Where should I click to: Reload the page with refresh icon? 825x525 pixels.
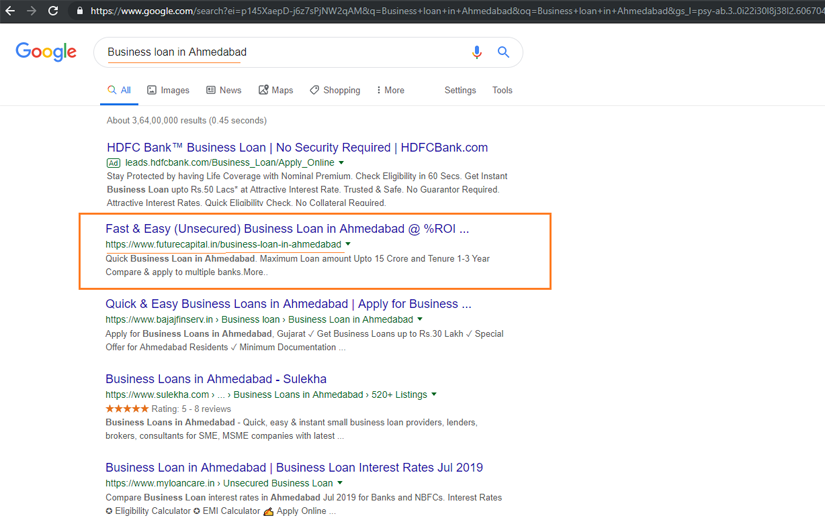pyautogui.click(x=53, y=10)
